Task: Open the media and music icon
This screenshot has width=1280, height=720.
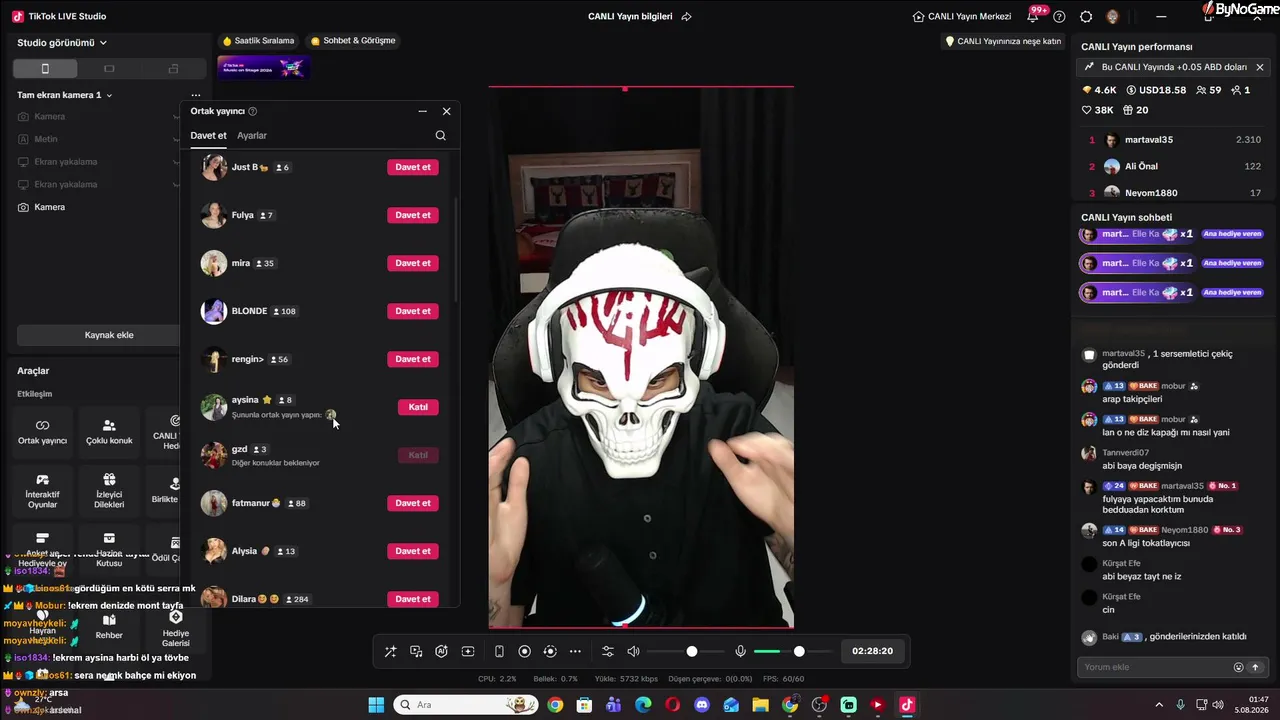Action: point(416,651)
